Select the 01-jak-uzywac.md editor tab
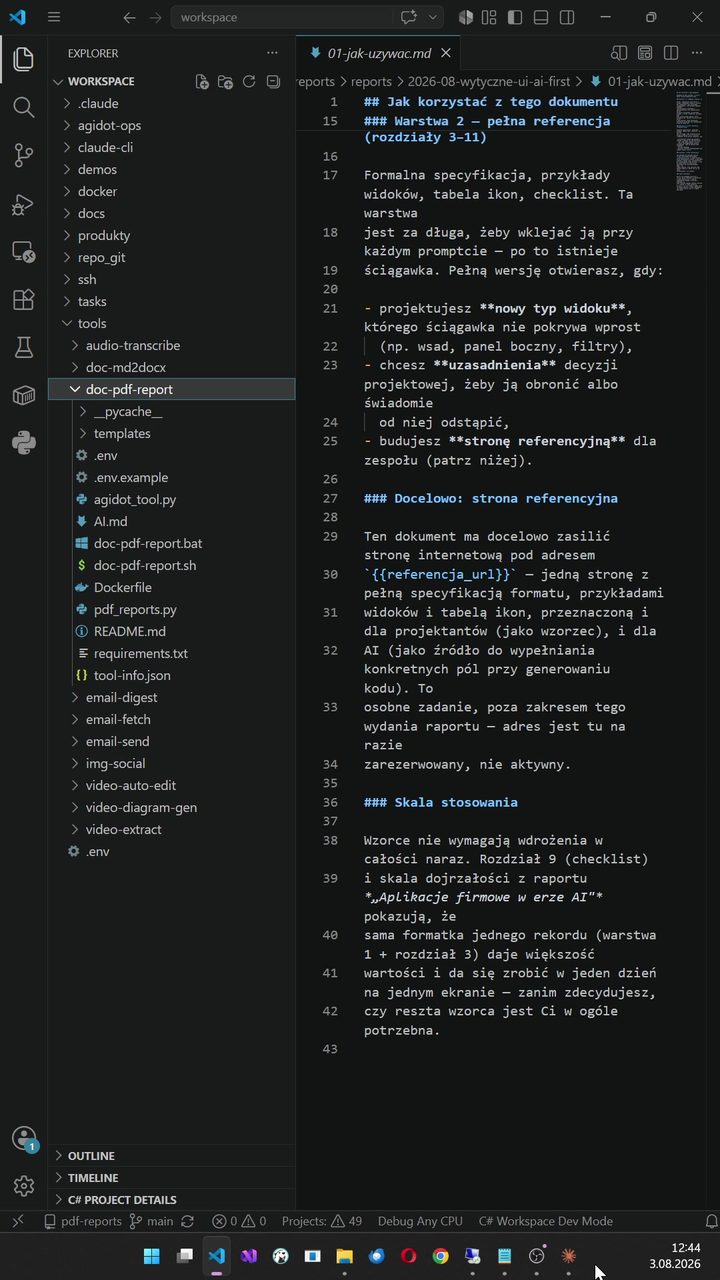Viewport: 720px width, 1280px height. 378,53
